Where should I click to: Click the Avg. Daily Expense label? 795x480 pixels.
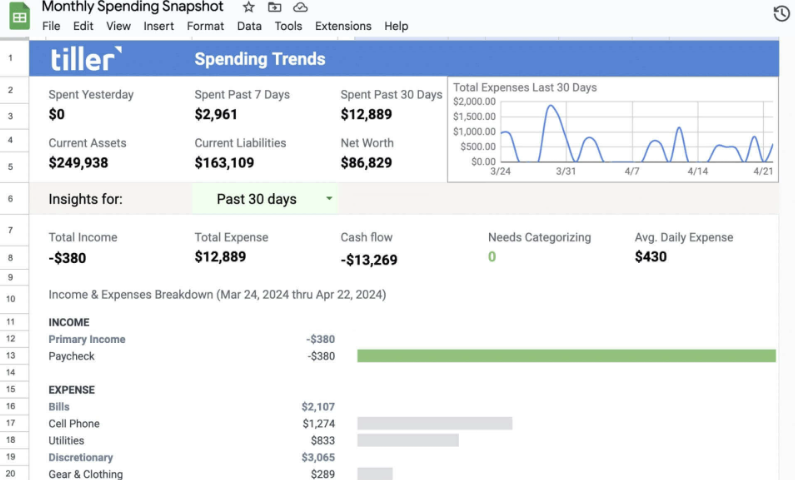click(x=684, y=237)
